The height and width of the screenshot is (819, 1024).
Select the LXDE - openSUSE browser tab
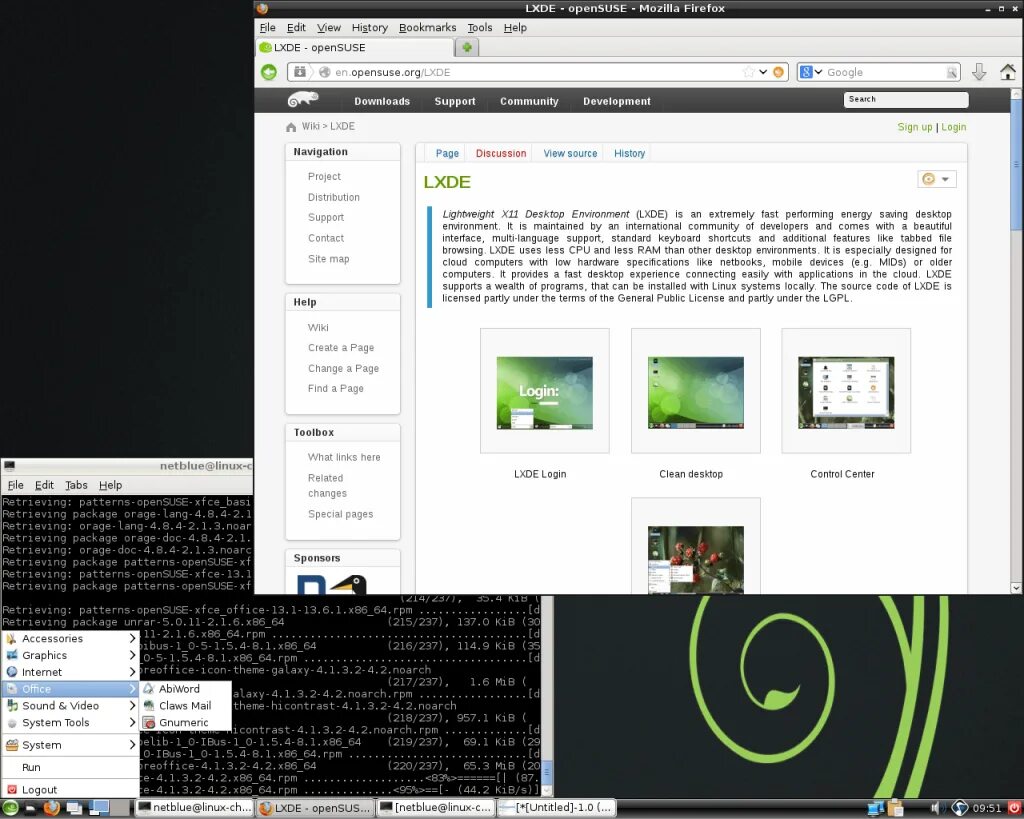[x=355, y=48]
